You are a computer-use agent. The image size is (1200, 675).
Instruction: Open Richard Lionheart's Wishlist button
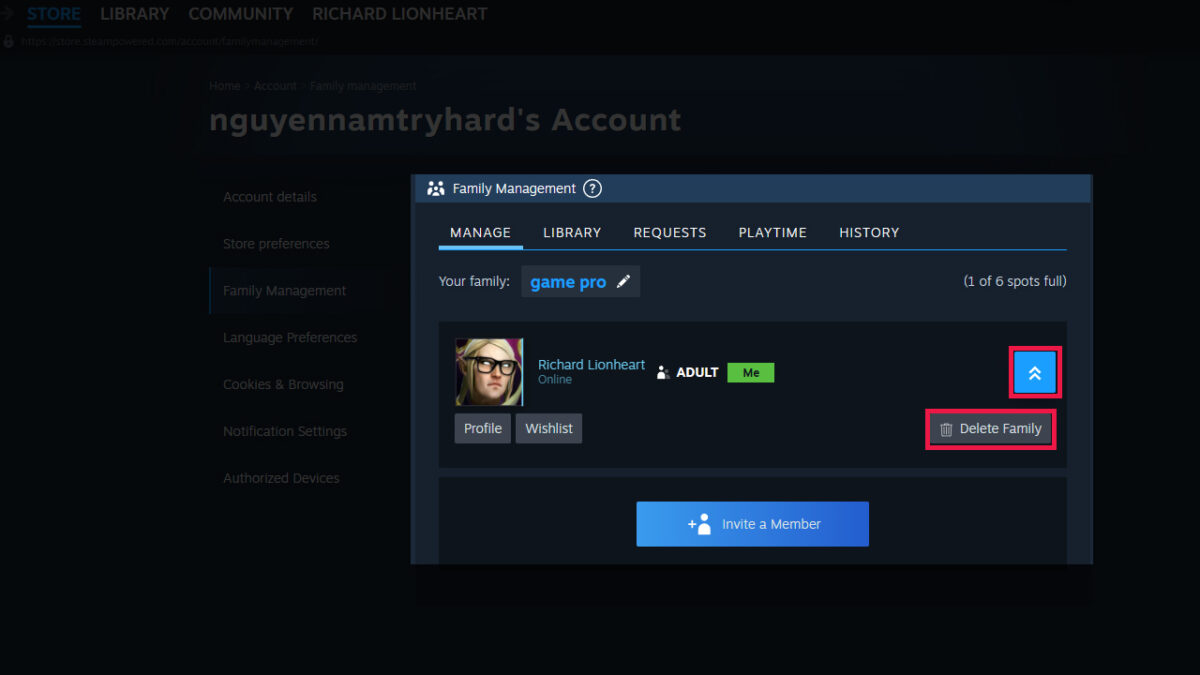pyautogui.click(x=549, y=428)
